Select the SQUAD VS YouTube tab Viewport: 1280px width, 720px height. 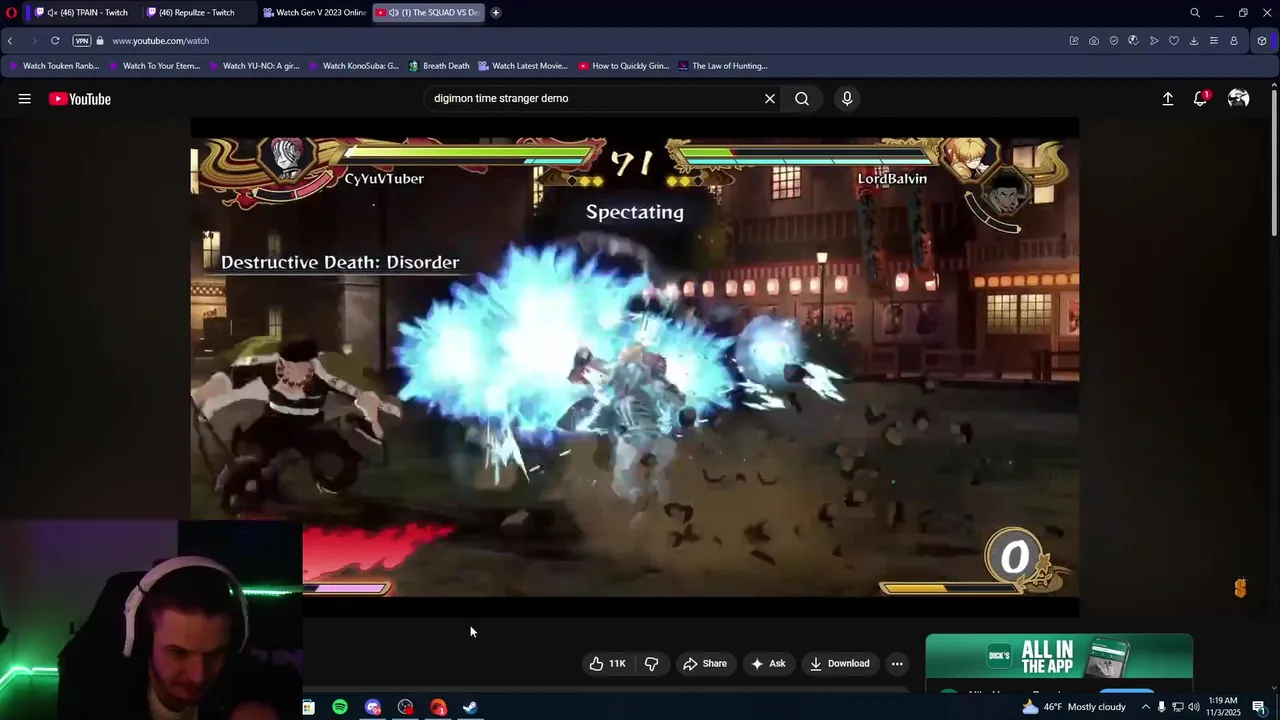coord(428,13)
